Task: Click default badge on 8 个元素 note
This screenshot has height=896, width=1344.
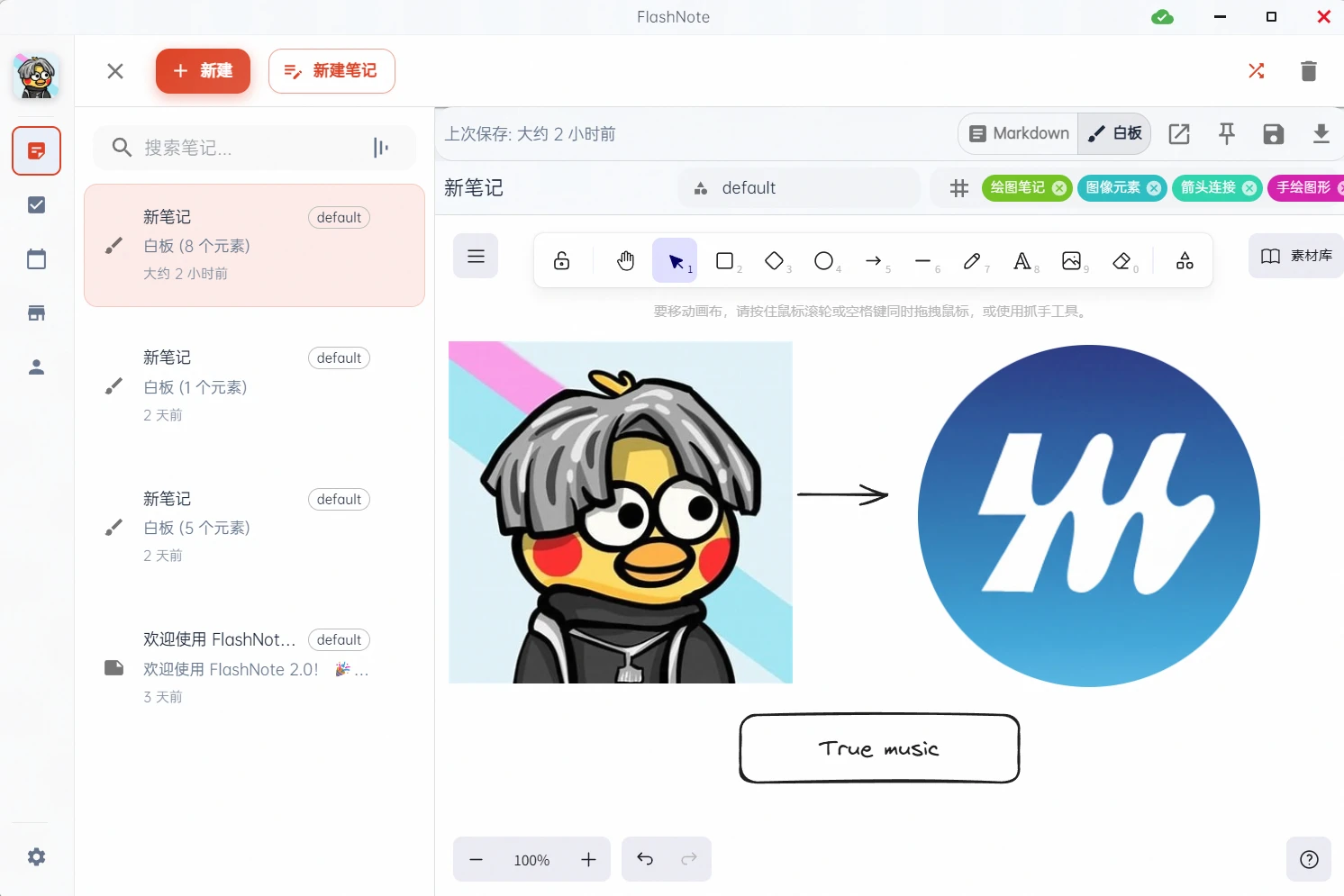Action: click(x=339, y=217)
